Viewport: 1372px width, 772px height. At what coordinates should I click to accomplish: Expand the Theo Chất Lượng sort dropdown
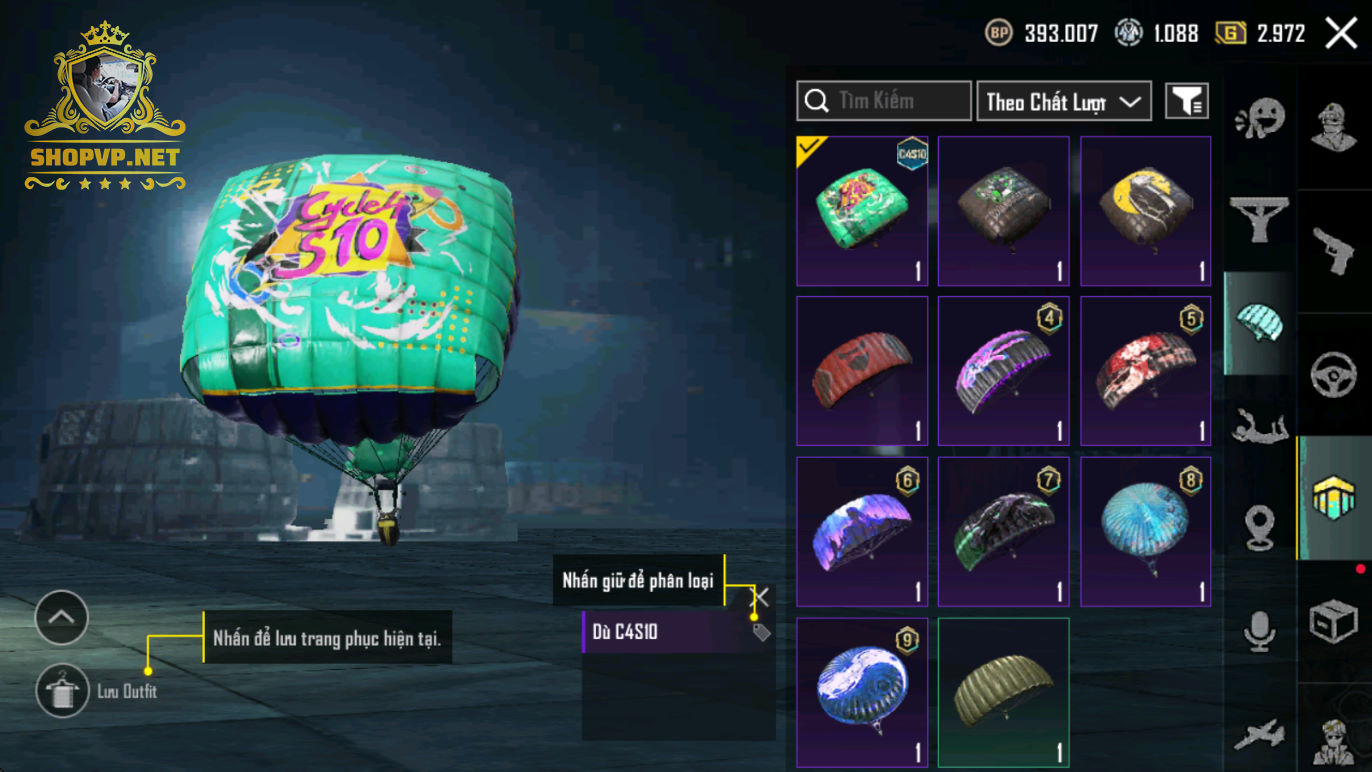pos(1064,101)
